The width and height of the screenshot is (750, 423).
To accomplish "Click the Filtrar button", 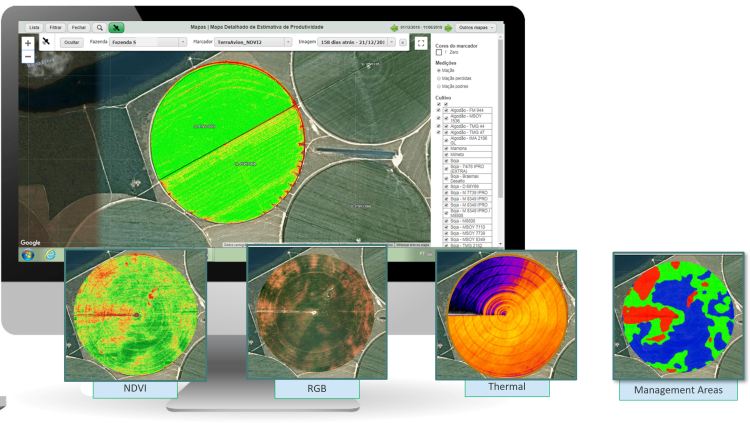I will click(56, 27).
